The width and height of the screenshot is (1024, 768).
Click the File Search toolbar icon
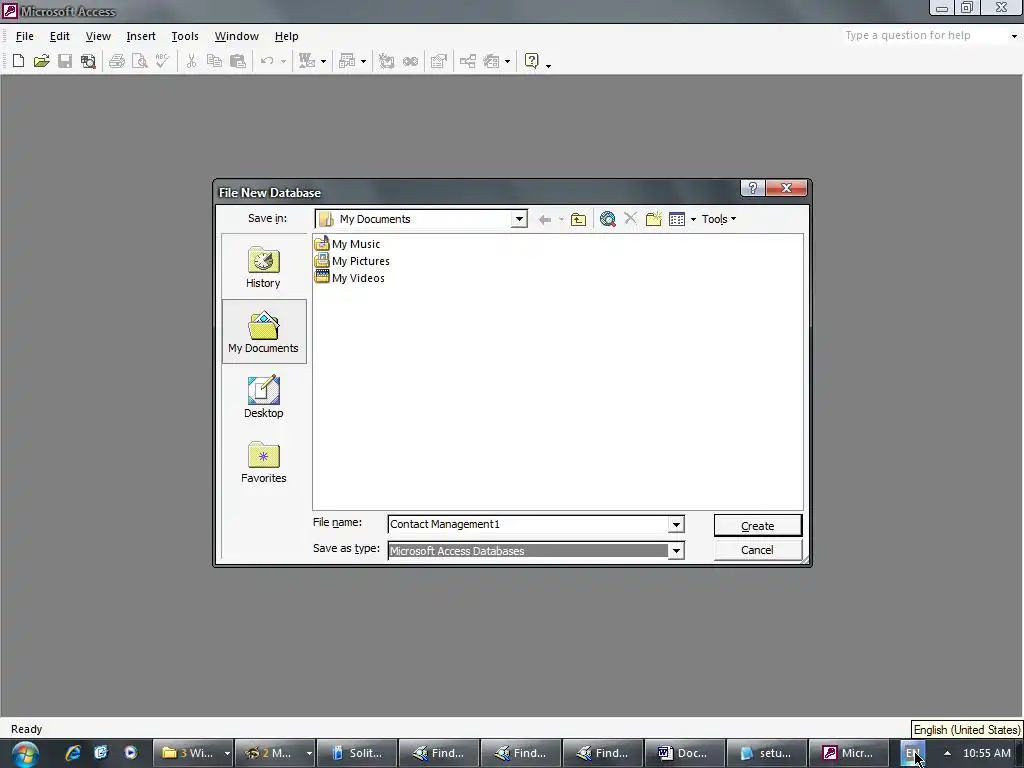pos(88,61)
